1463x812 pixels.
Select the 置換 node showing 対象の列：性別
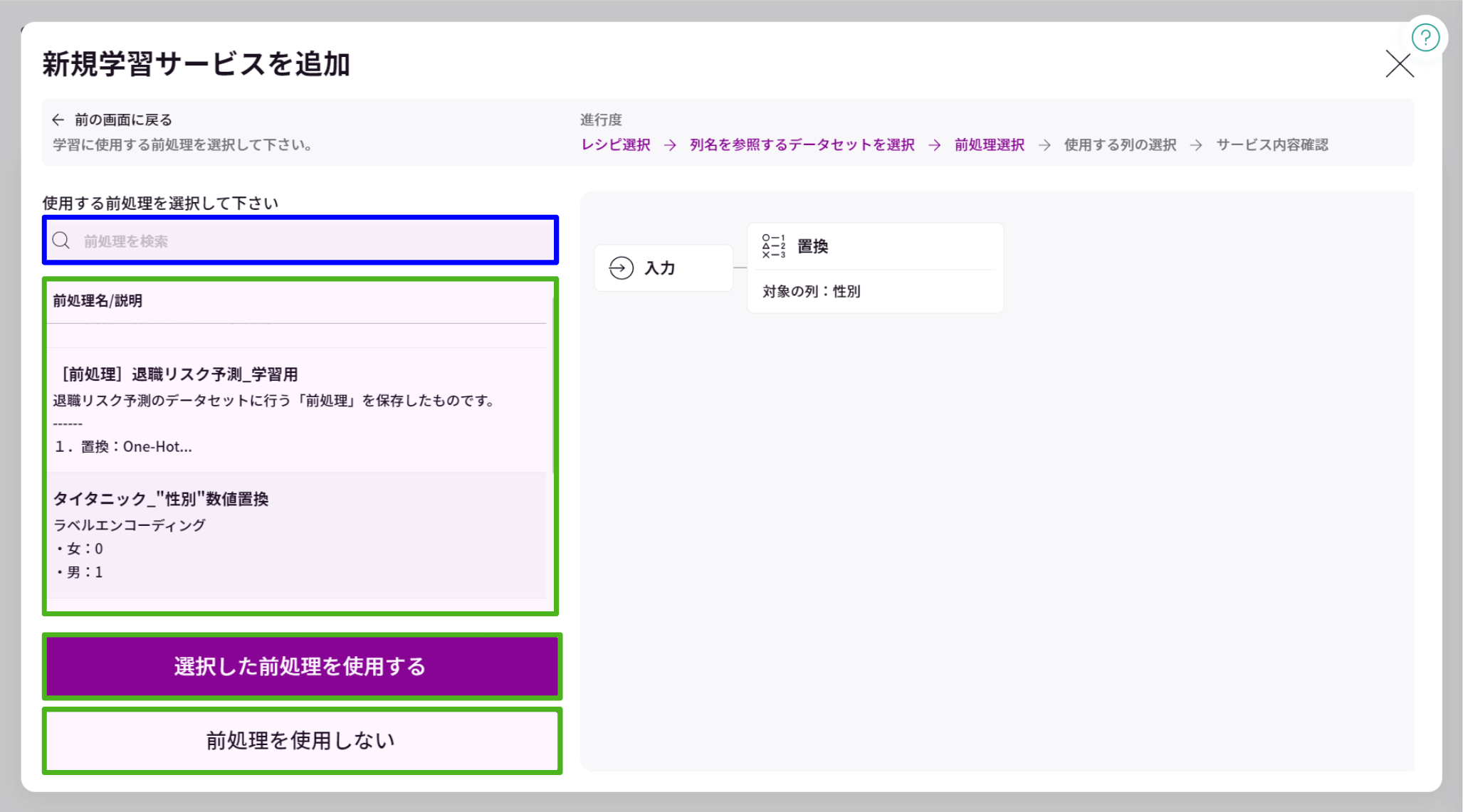pyautogui.click(x=876, y=268)
